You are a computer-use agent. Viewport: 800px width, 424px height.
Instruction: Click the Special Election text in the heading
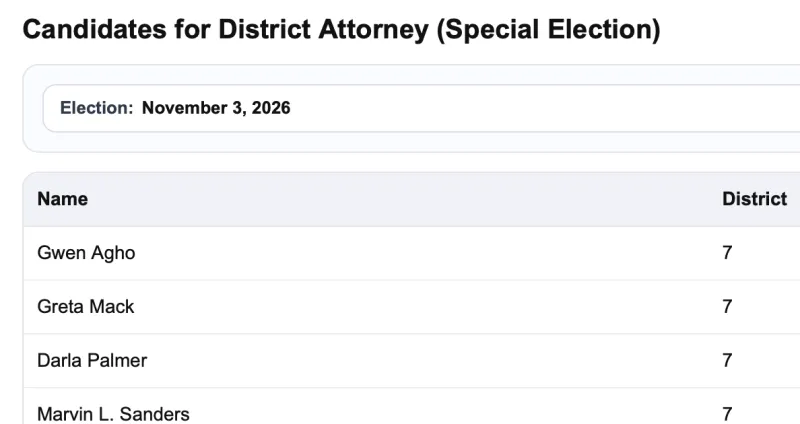point(548,29)
